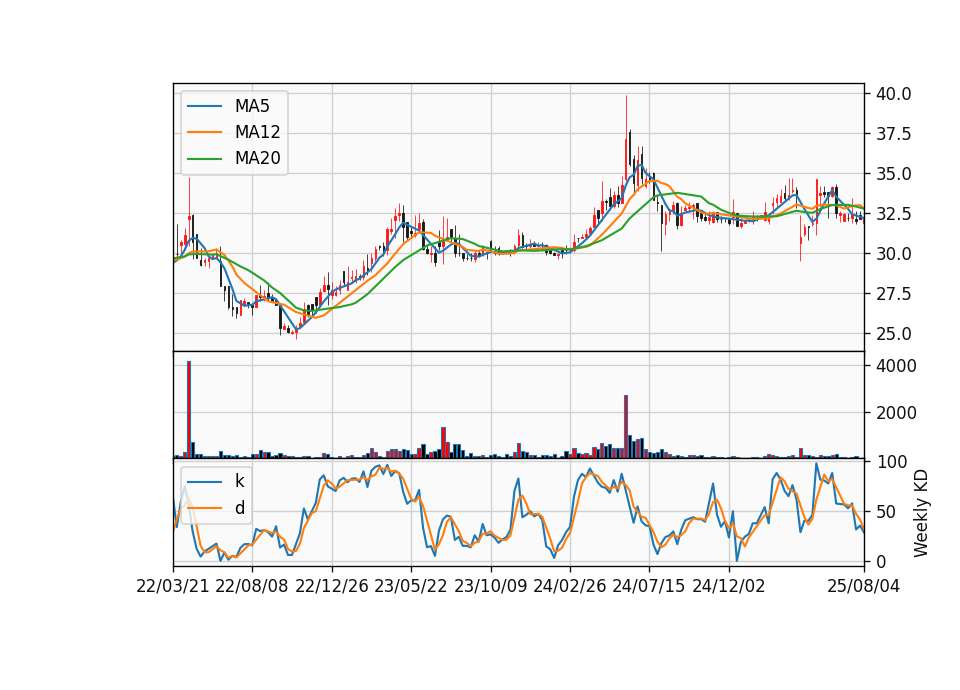Click the 24/07/15 date tick label
Screen dimensions: 960x690
point(649,586)
